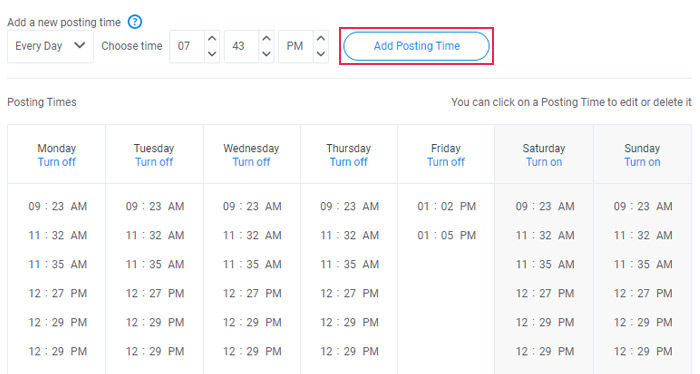700x374 pixels.
Task: Decrease the minutes with the down arrow
Action: (x=267, y=54)
